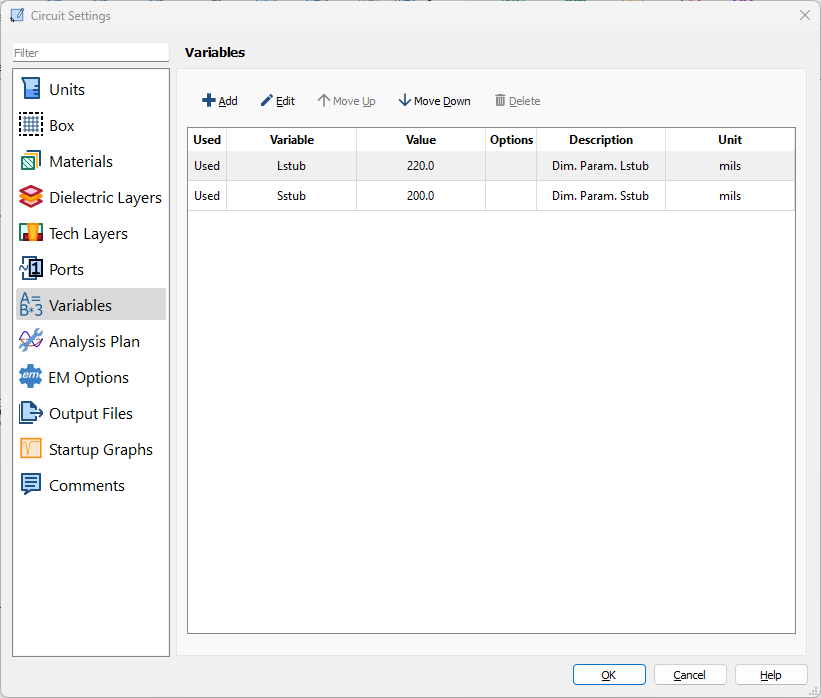Image resolution: width=821 pixels, height=698 pixels.
Task: Click the Unit column header
Action: click(x=730, y=140)
